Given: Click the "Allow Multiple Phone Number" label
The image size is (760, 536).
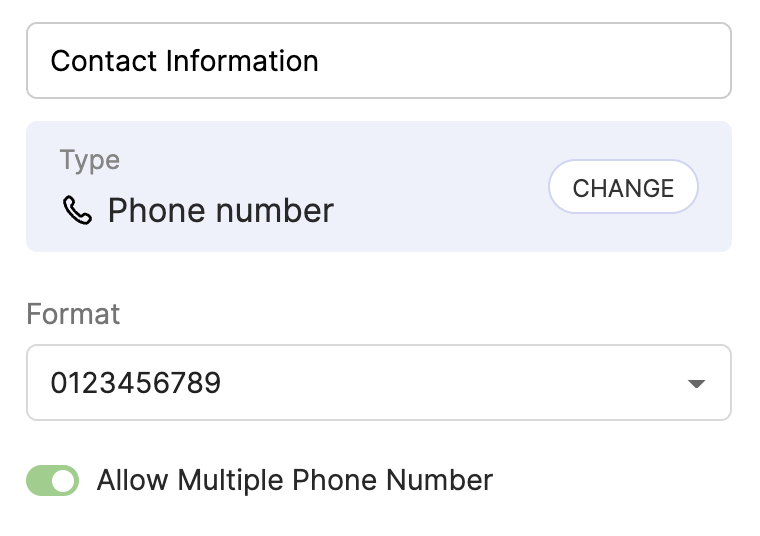Looking at the screenshot, I should tap(294, 480).
